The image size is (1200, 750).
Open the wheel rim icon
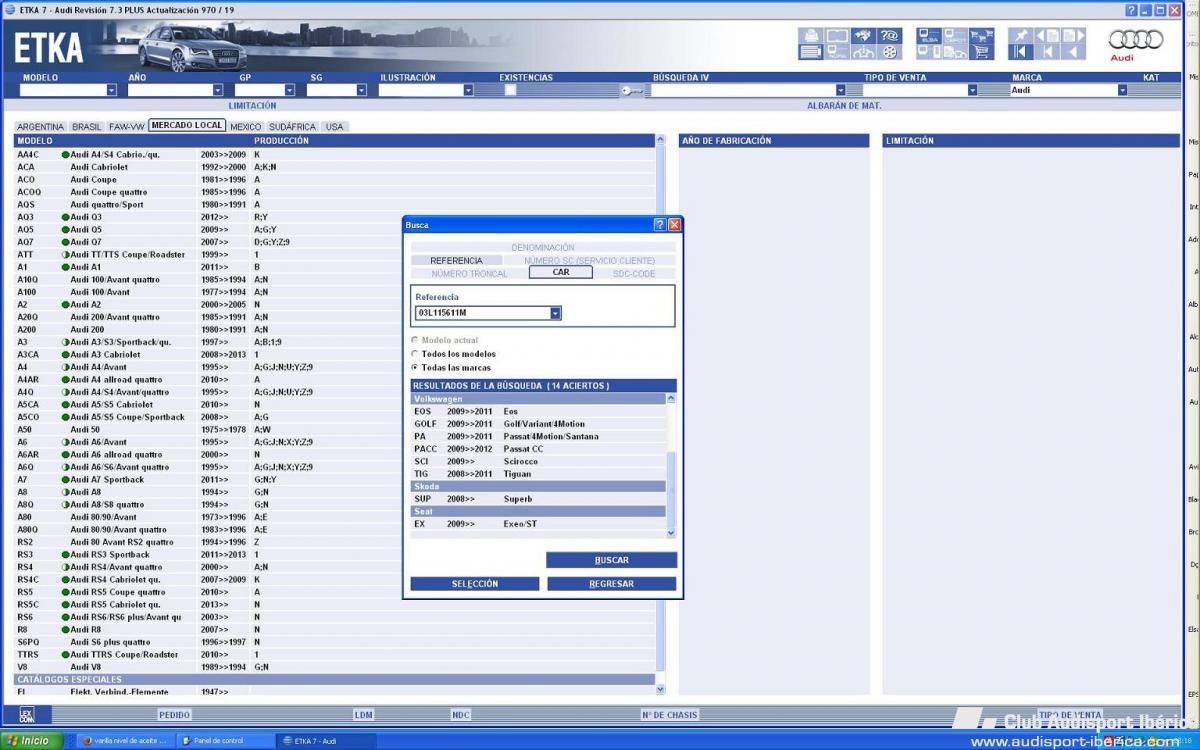(x=889, y=52)
